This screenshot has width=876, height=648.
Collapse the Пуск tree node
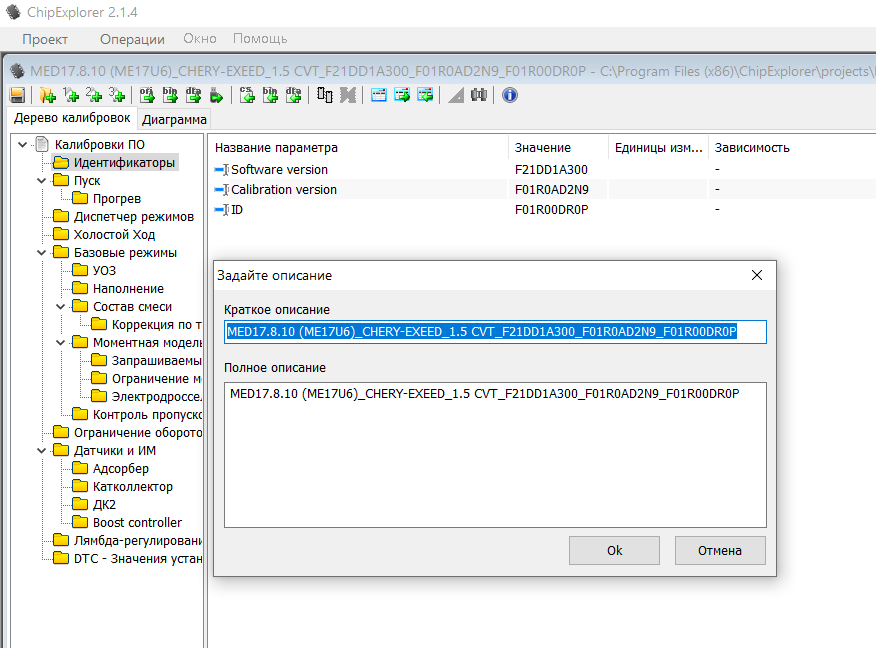pyautogui.click(x=41, y=181)
